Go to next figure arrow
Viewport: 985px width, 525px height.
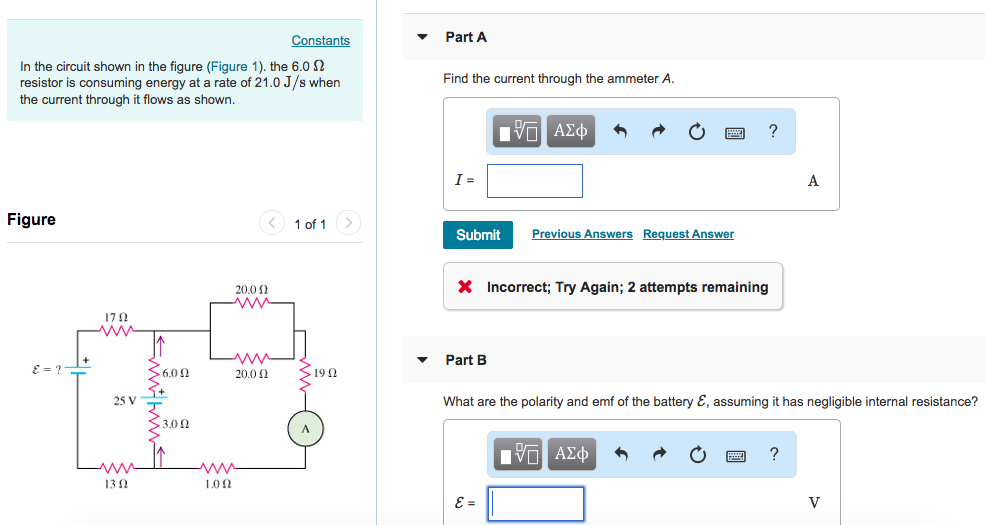[x=349, y=223]
